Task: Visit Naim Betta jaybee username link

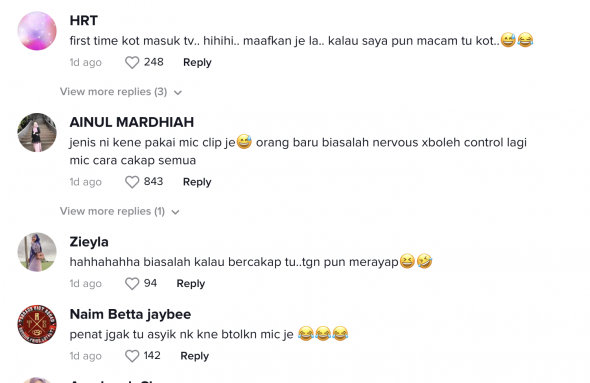Action: pyautogui.click(x=130, y=314)
